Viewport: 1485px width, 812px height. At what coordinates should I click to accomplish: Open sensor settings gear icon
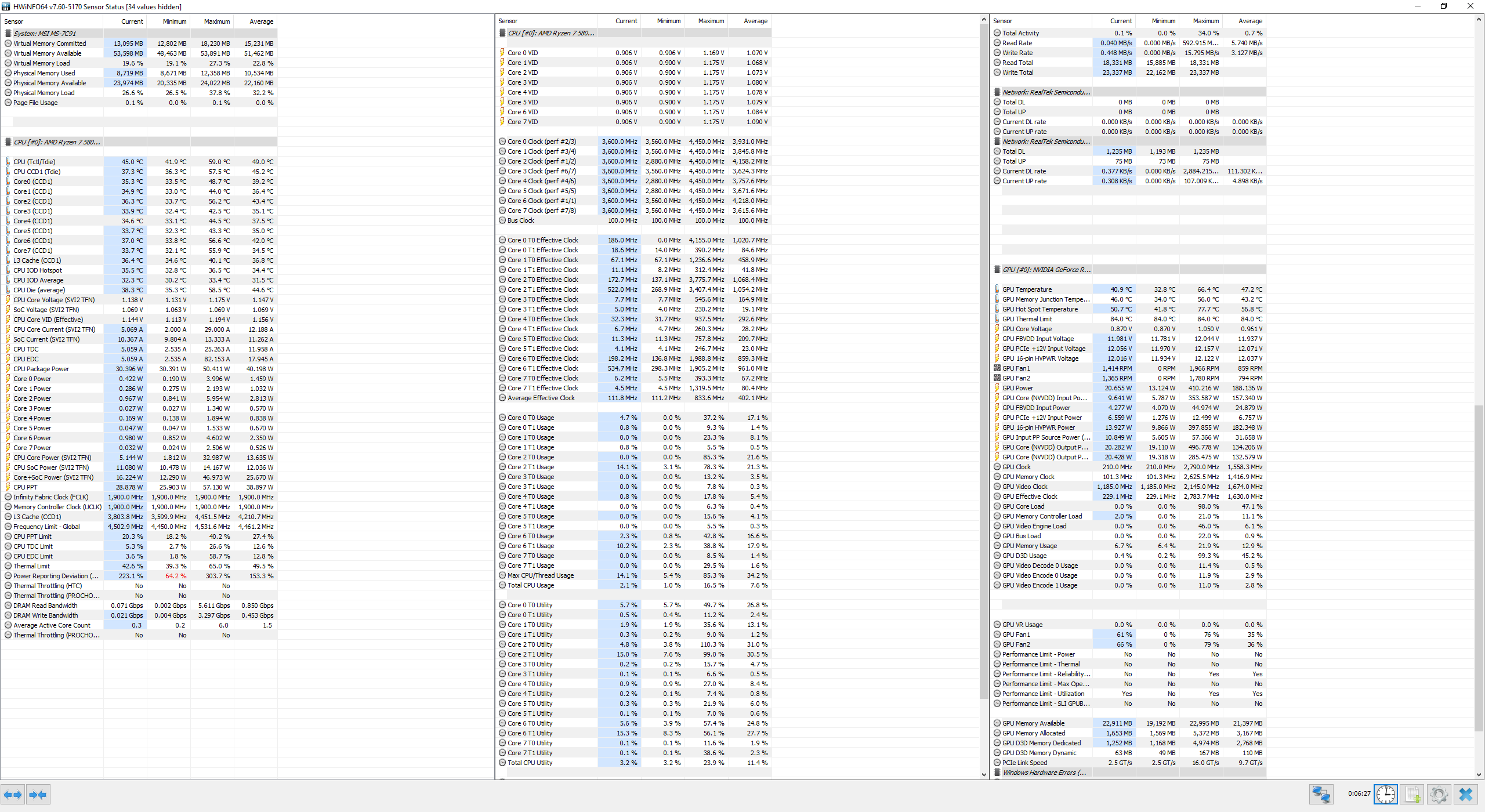(x=1439, y=794)
